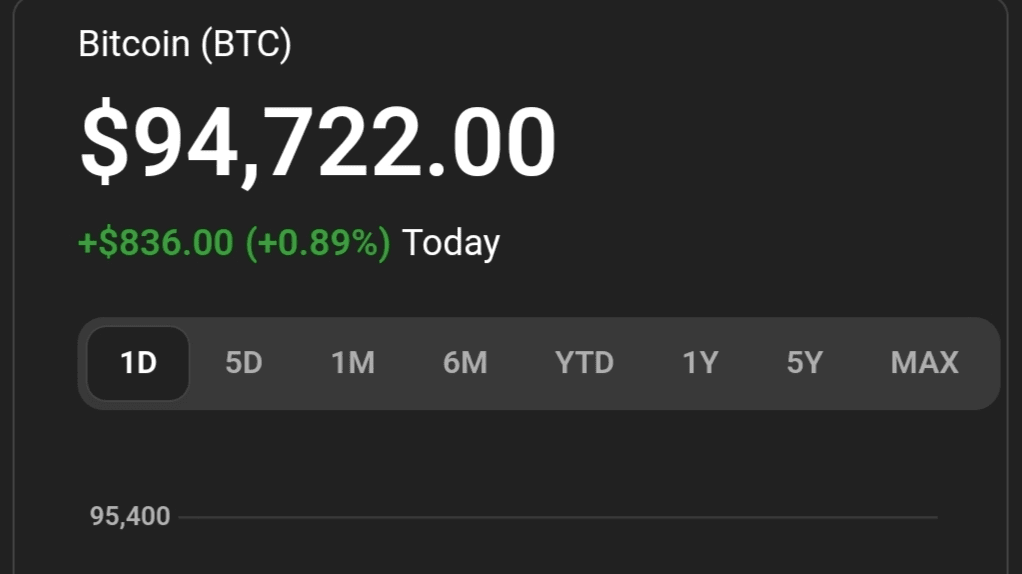The width and height of the screenshot is (1022, 574).
Task: Click the plus sign before $836.00
Action: pos(84,243)
